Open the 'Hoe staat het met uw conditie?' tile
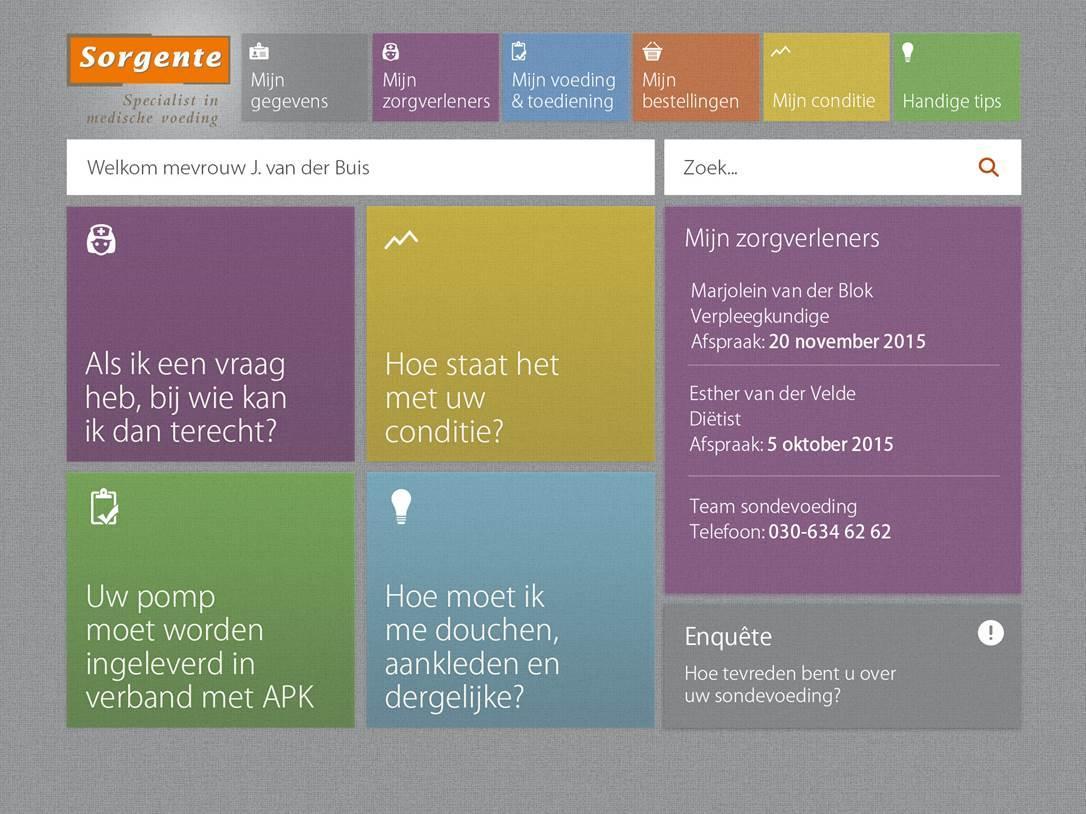The height and width of the screenshot is (814, 1086). click(510, 334)
